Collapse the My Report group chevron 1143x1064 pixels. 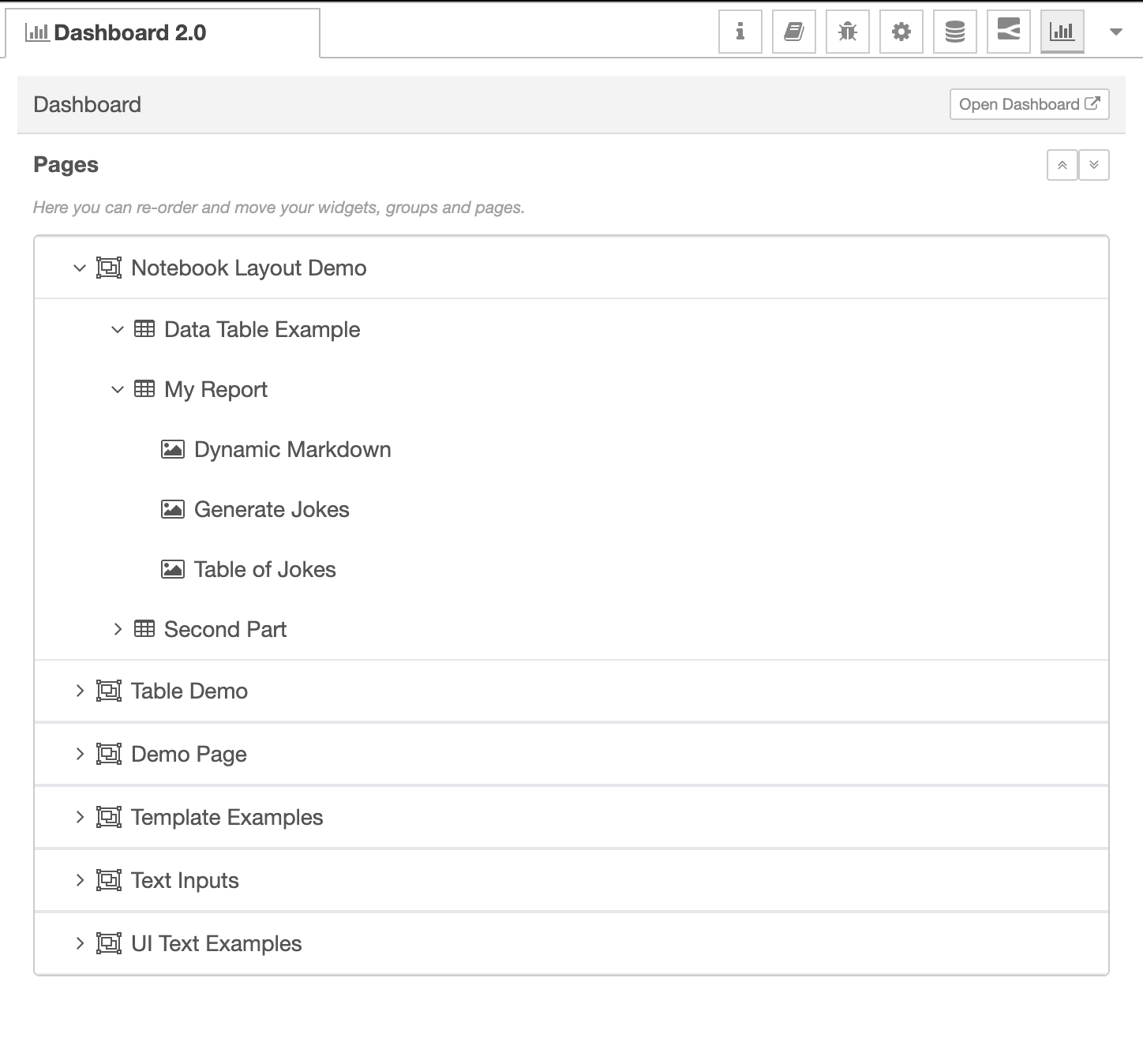[117, 389]
